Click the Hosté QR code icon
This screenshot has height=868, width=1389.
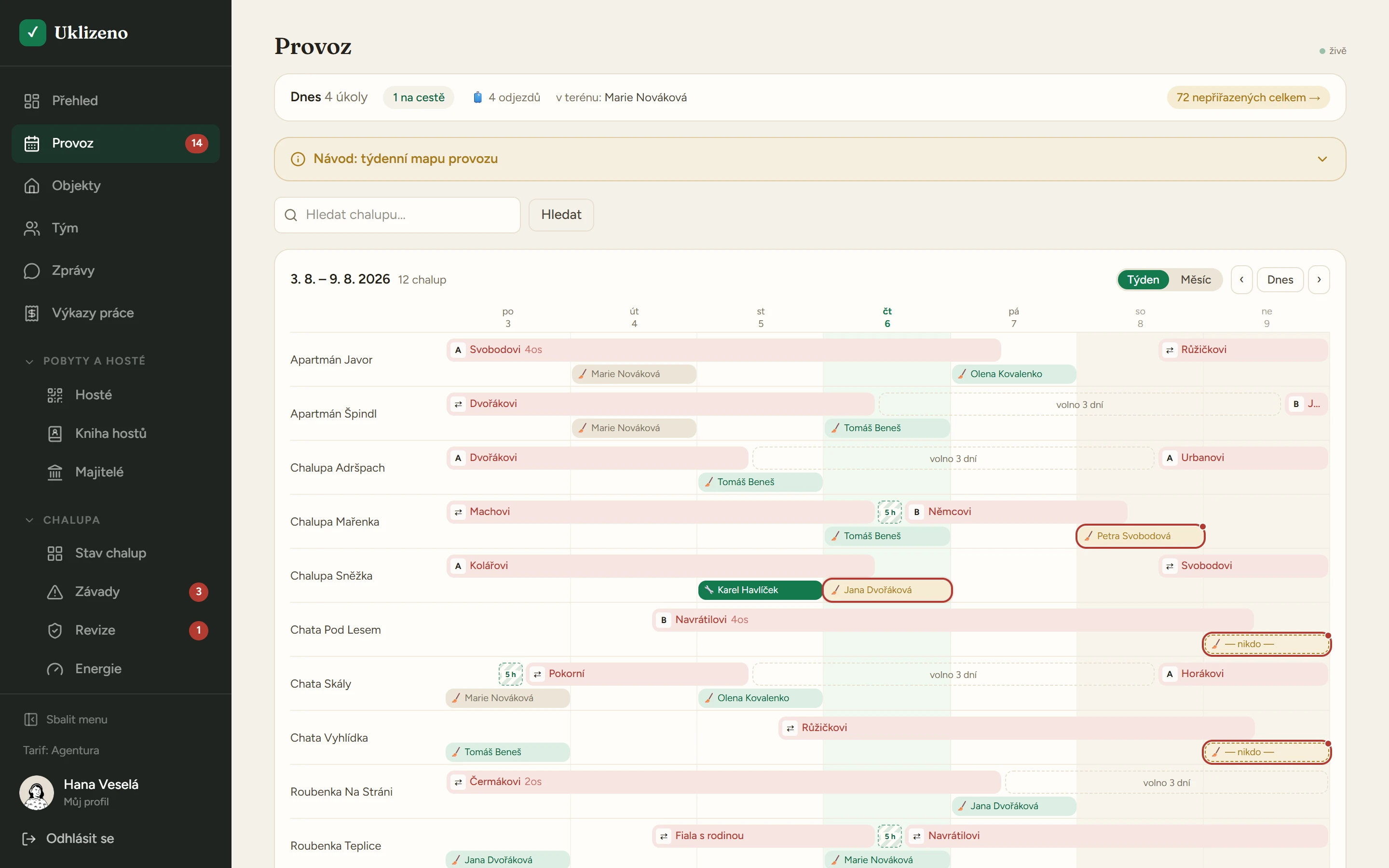click(x=54, y=395)
